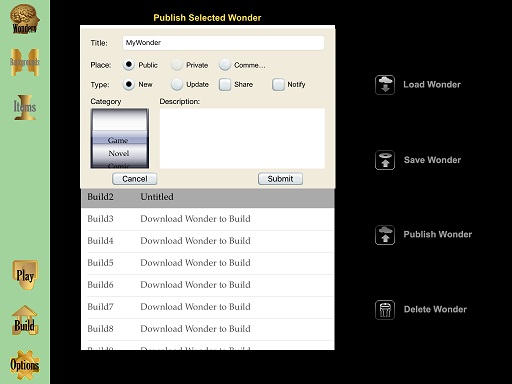This screenshot has height=384, width=512.
Task: Select the Comme... place radio button
Action: (225, 65)
